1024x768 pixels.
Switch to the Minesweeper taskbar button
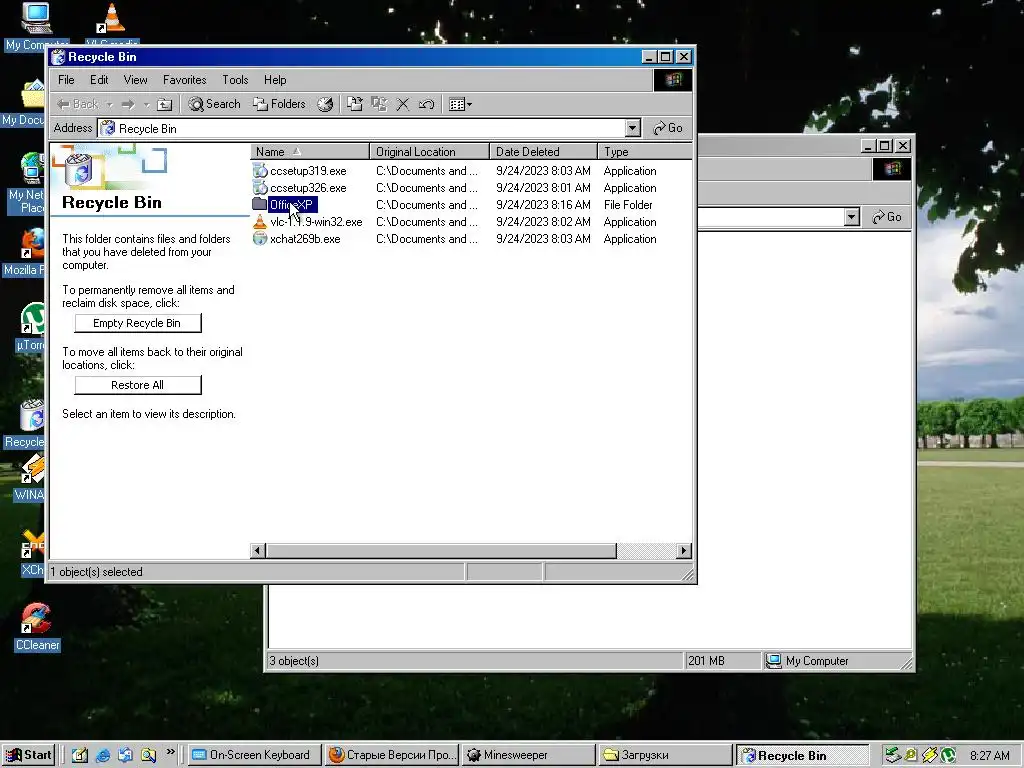point(528,755)
